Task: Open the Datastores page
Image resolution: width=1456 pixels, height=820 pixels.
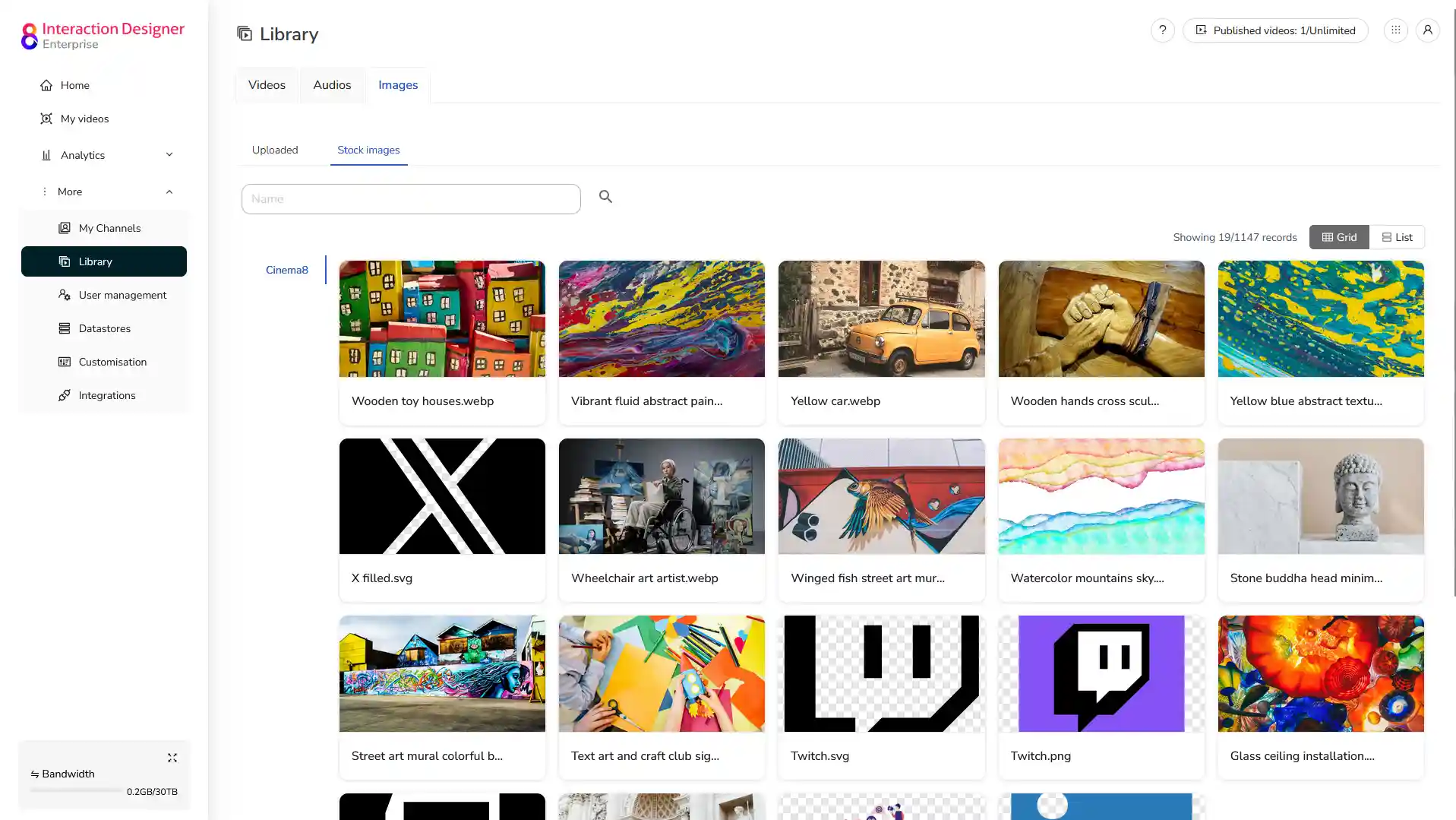Action: (104, 328)
